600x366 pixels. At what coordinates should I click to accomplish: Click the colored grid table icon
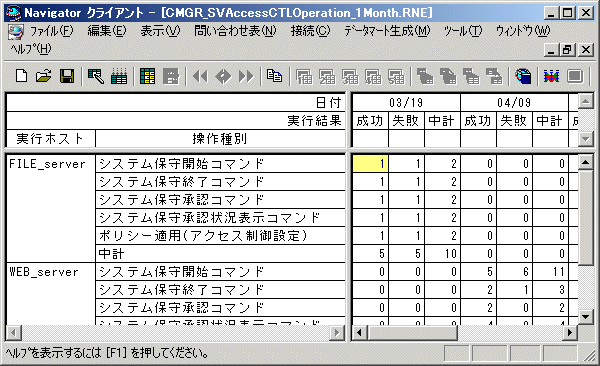pos(147,76)
